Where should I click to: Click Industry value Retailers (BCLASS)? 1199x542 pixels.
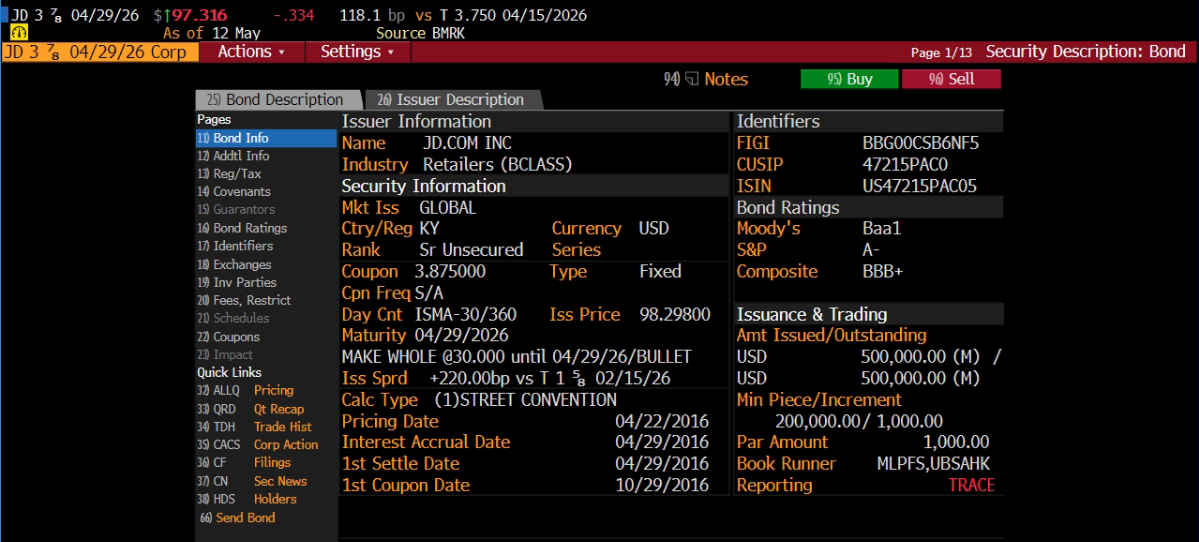[498, 164]
